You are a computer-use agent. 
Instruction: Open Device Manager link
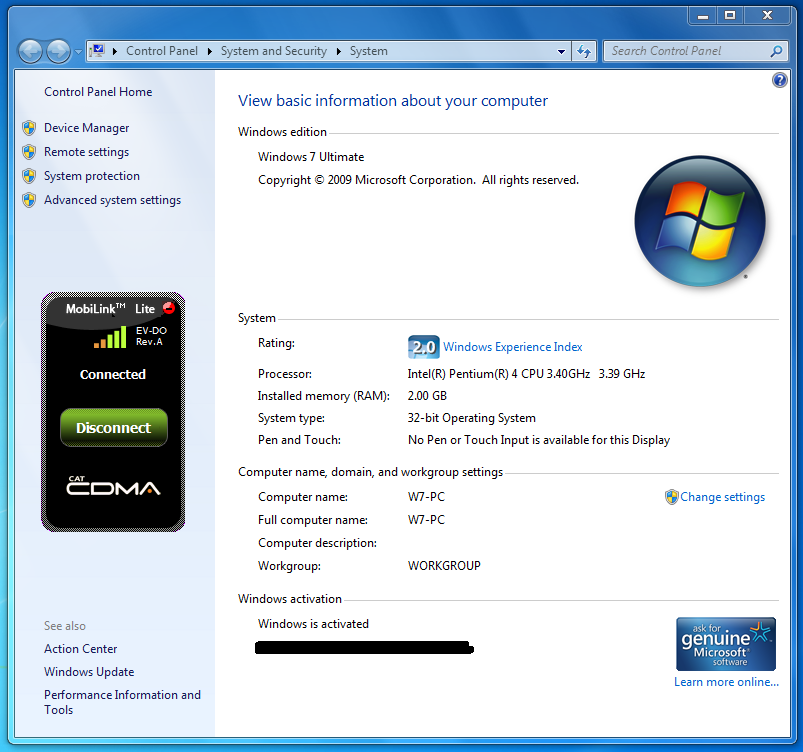(87, 128)
